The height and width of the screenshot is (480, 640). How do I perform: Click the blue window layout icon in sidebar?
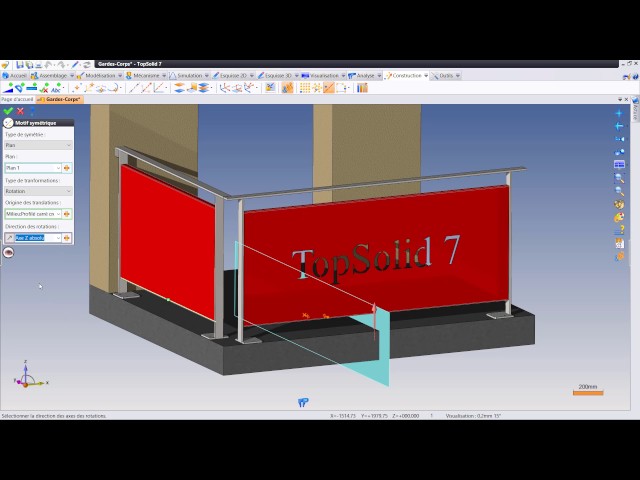(619, 164)
